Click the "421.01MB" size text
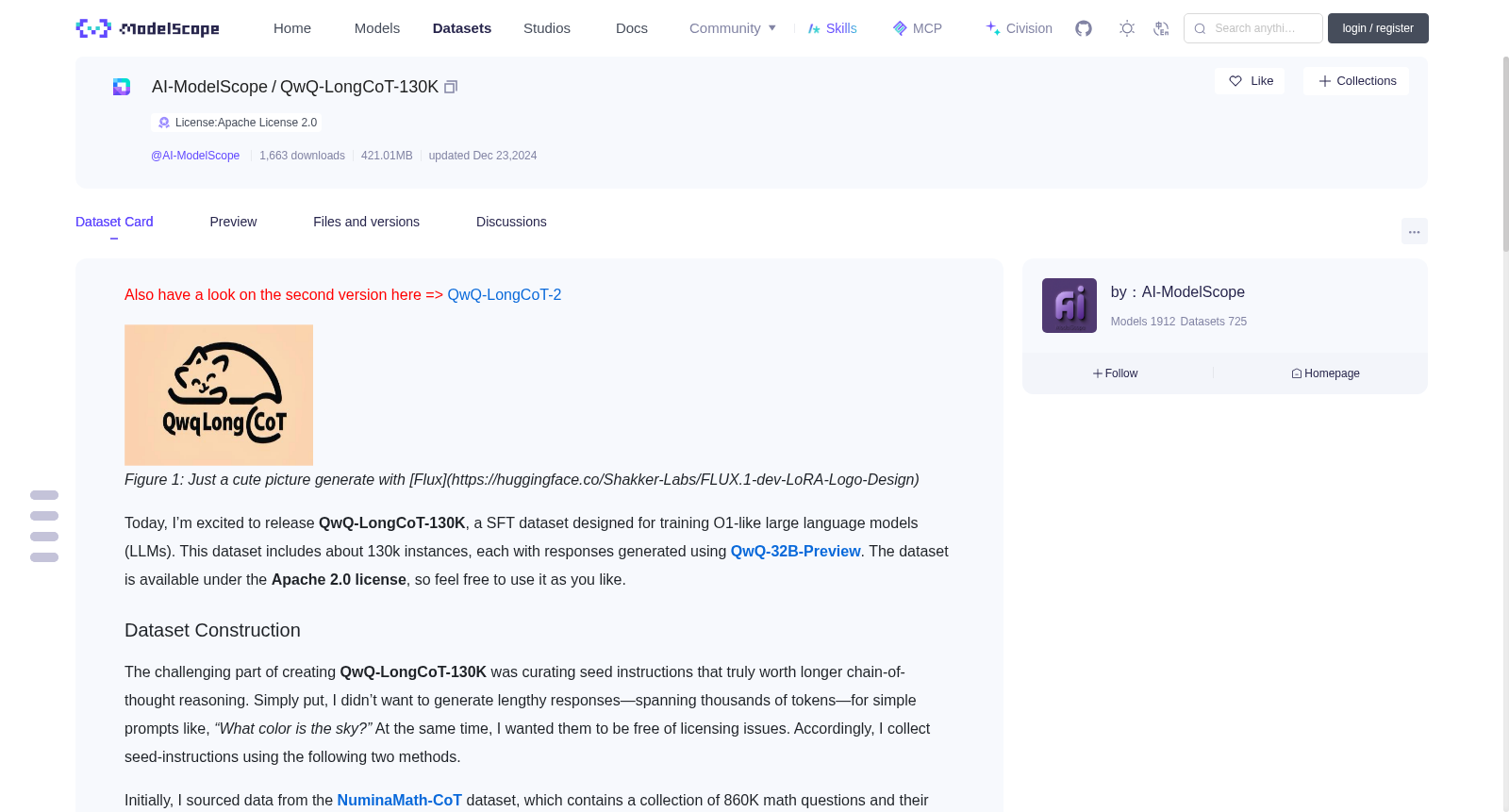1509x812 pixels. coord(387,156)
